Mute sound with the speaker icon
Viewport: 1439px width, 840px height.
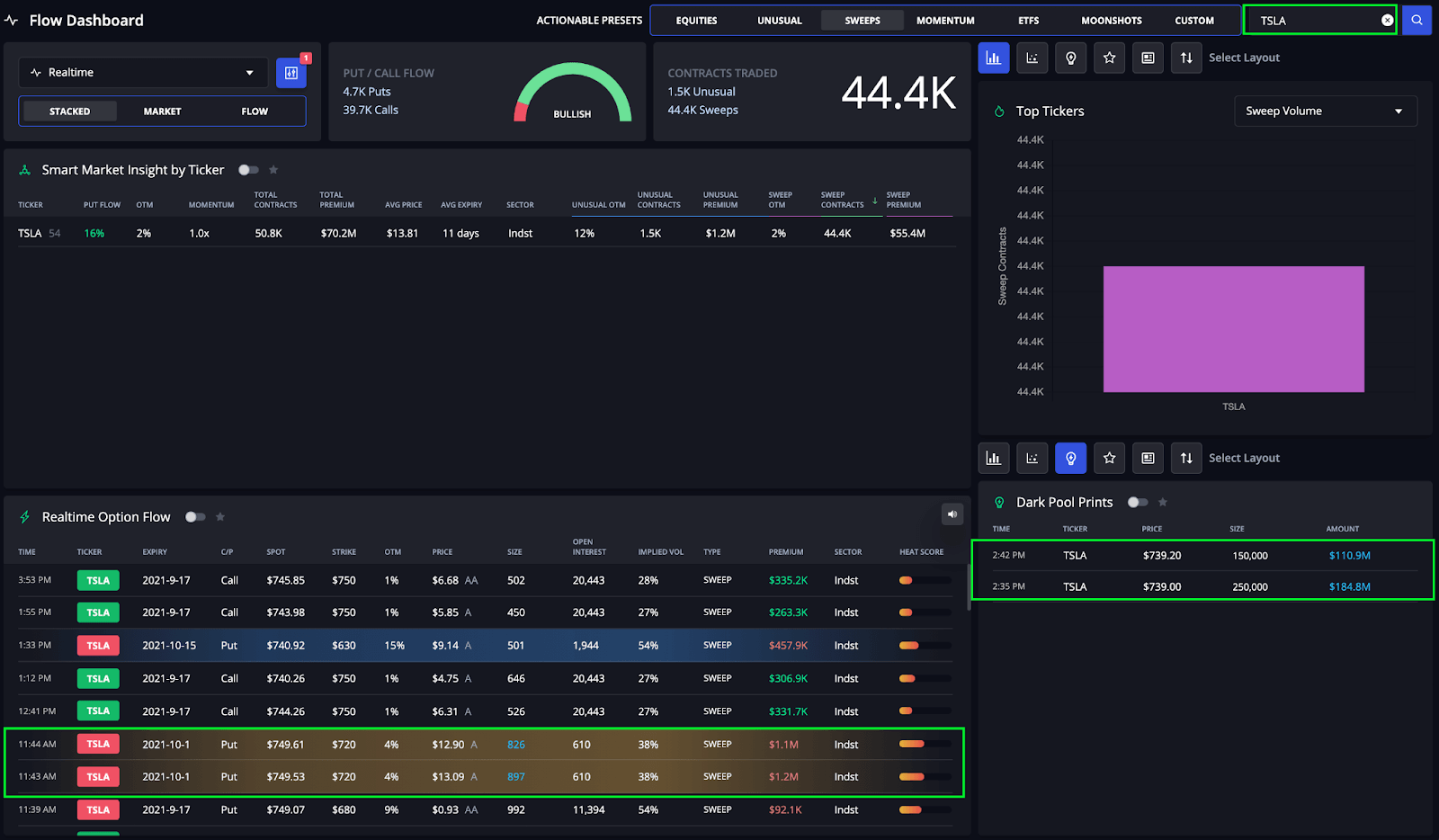[952, 514]
